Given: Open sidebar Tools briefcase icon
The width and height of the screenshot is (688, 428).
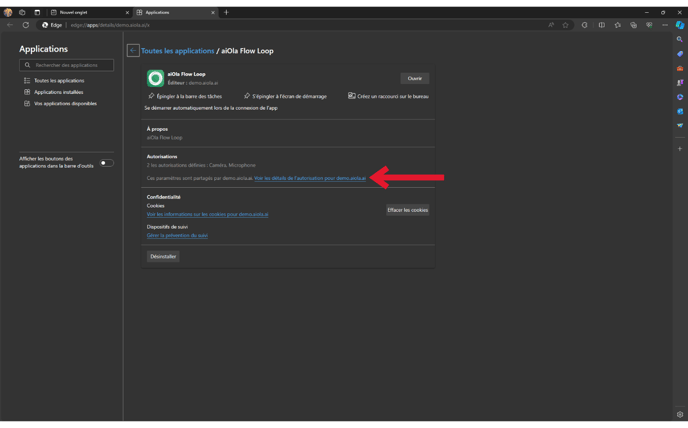Looking at the screenshot, I should 680,68.
